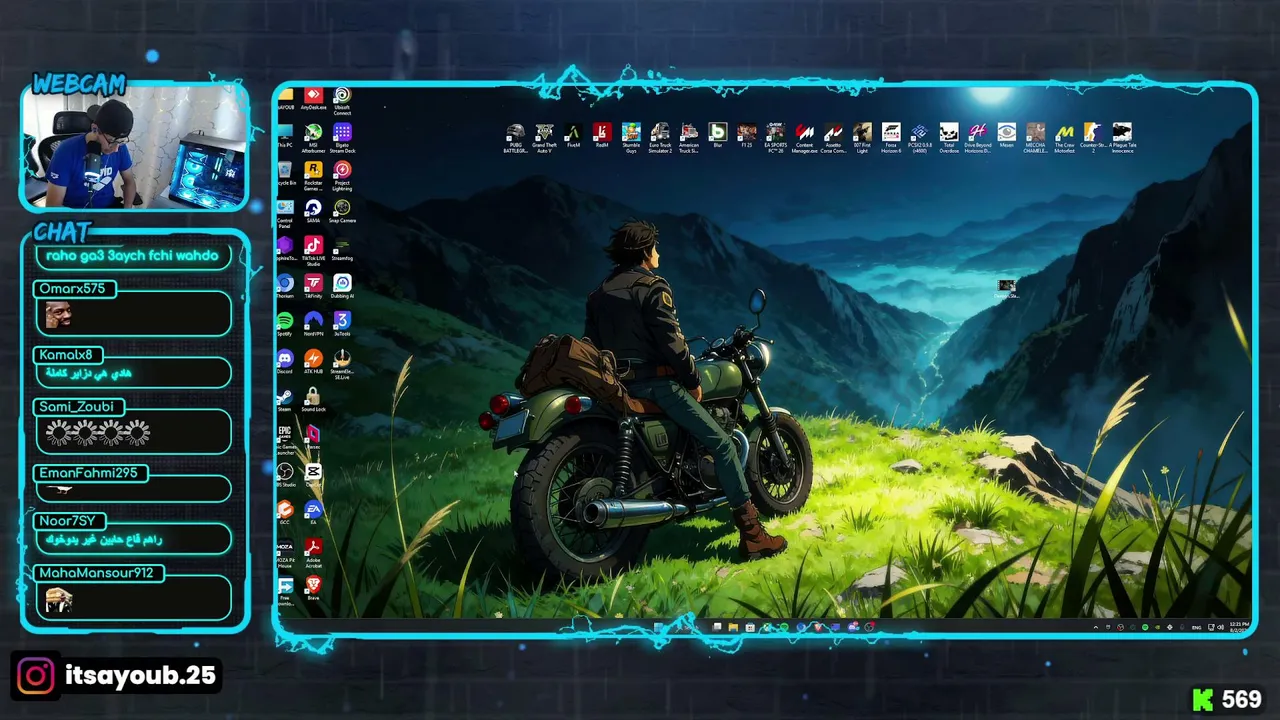
Task: Select the Streamfog desktop icon
Action: click(x=342, y=249)
